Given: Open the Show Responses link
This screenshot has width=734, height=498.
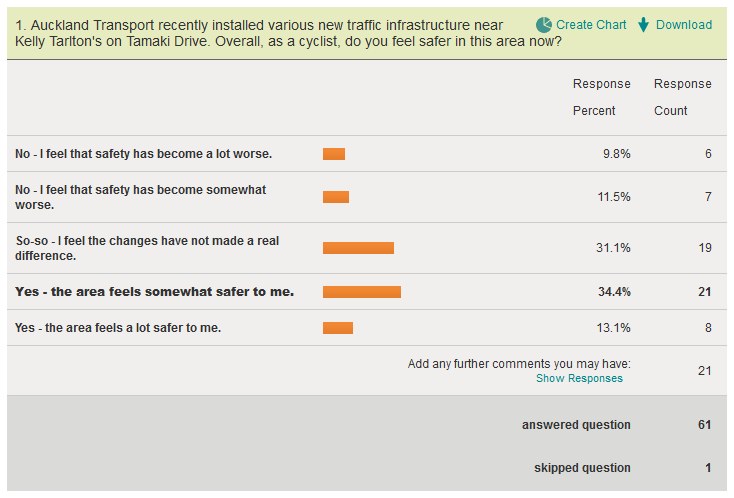Looking at the screenshot, I should (x=579, y=378).
